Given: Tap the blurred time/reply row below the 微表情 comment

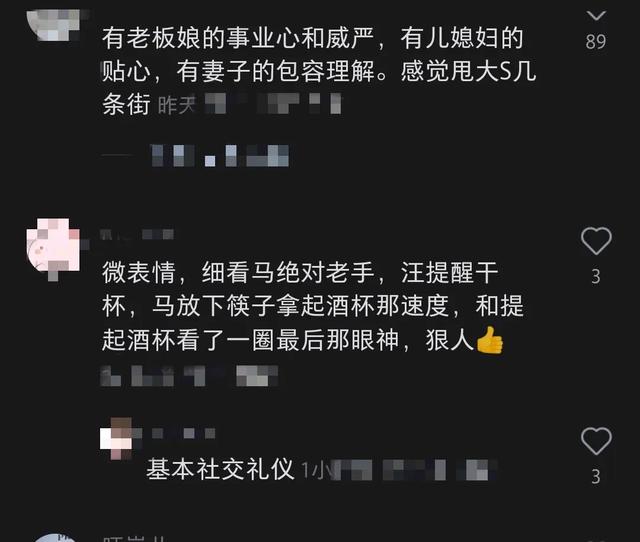Looking at the screenshot, I should pos(189,376).
